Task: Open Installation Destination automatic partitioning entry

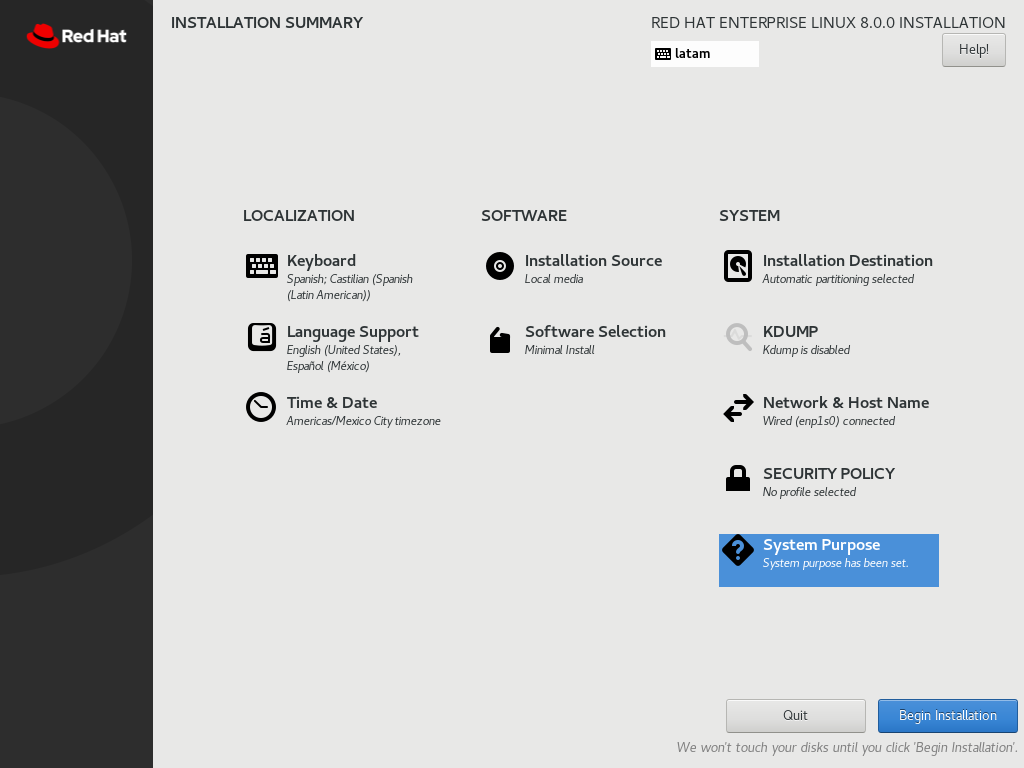Action: pyautogui.click(x=838, y=279)
